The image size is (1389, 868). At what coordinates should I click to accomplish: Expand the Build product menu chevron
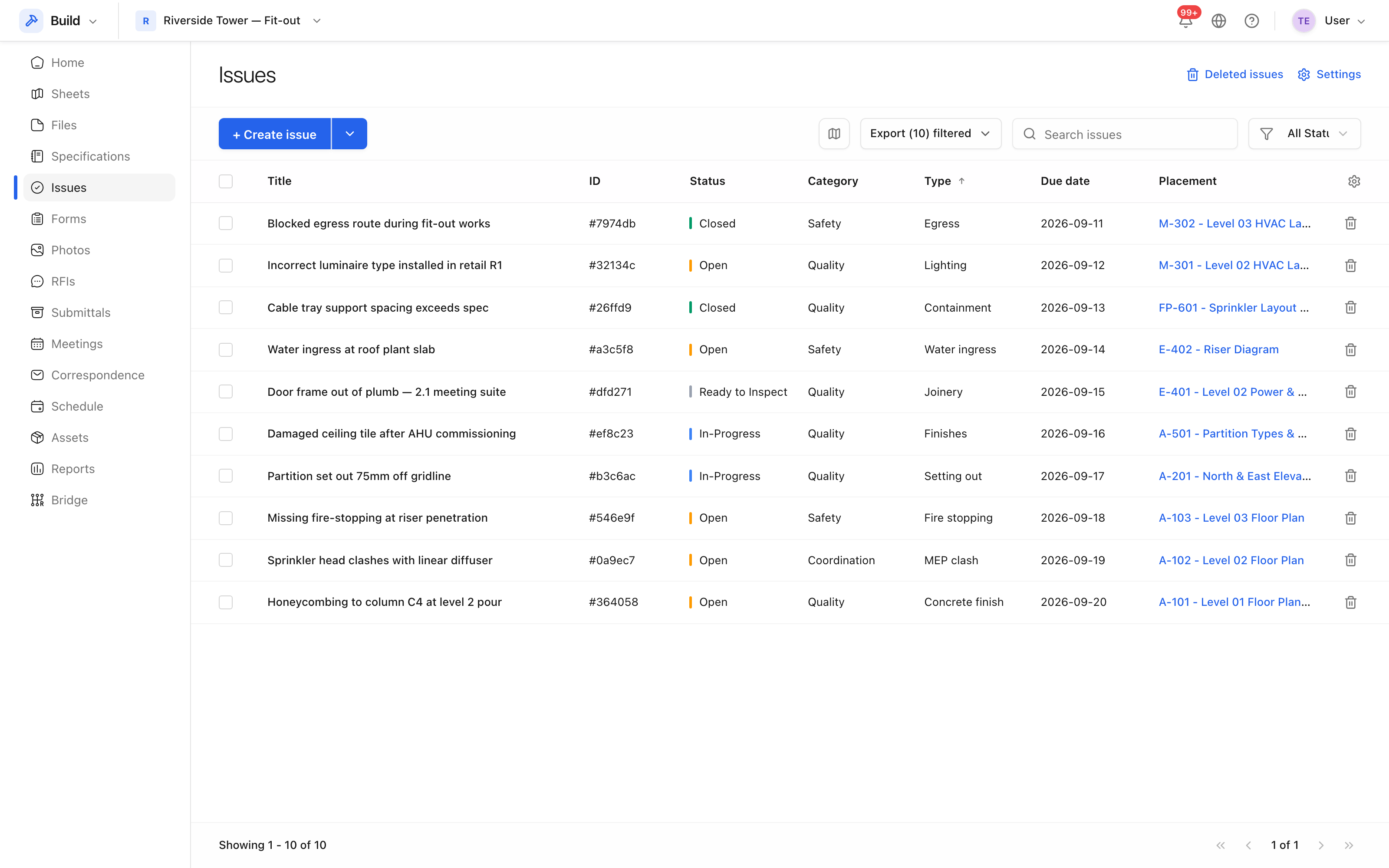[x=93, y=21]
